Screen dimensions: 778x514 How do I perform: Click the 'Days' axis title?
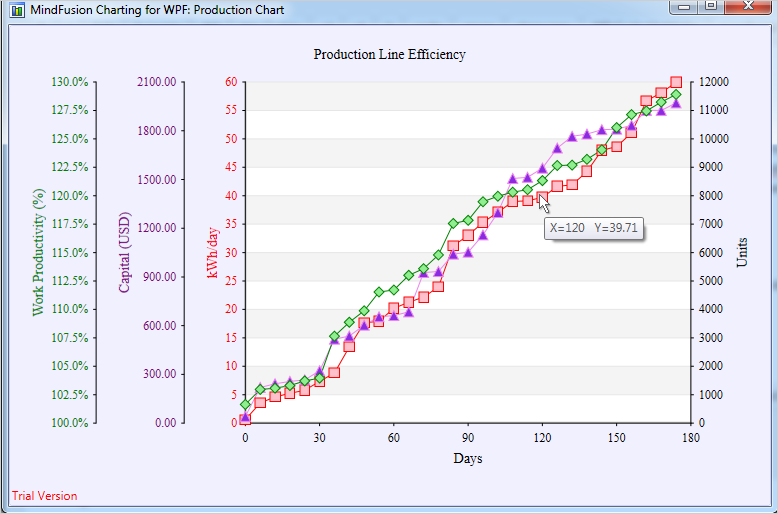click(467, 458)
